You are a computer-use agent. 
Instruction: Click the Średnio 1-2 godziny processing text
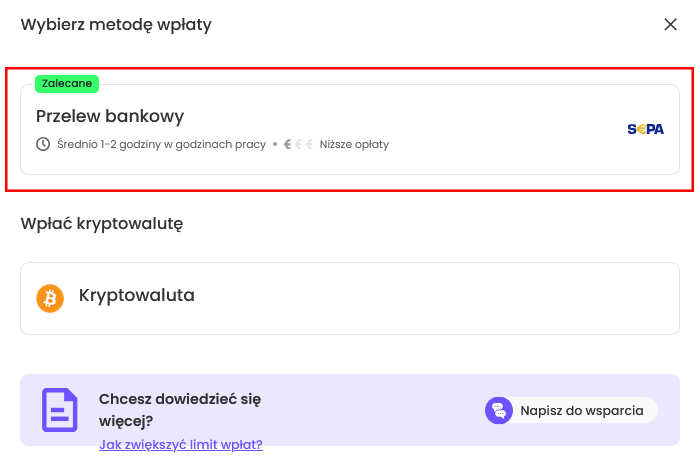161,144
